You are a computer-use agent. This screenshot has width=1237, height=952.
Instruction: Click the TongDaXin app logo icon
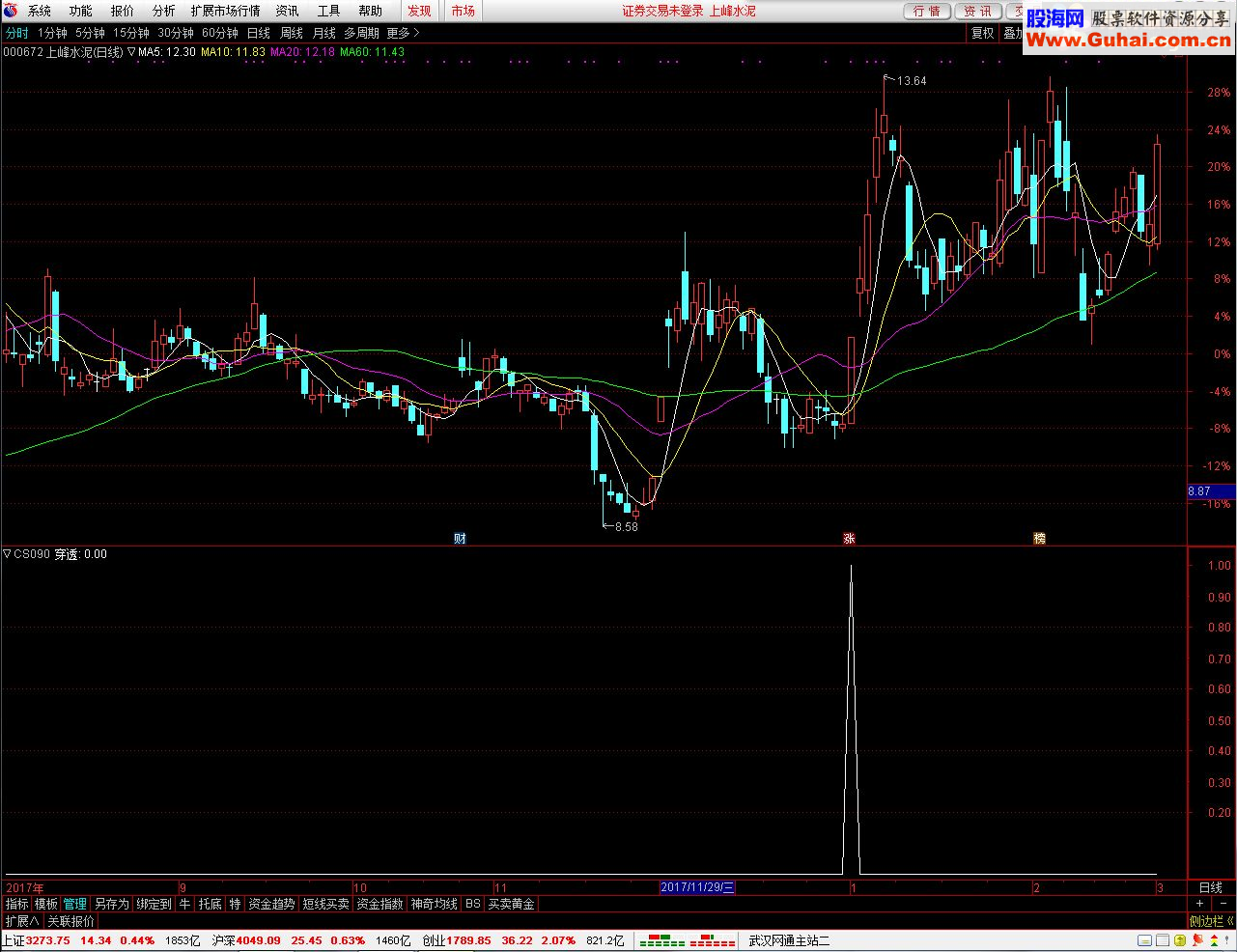10,11
